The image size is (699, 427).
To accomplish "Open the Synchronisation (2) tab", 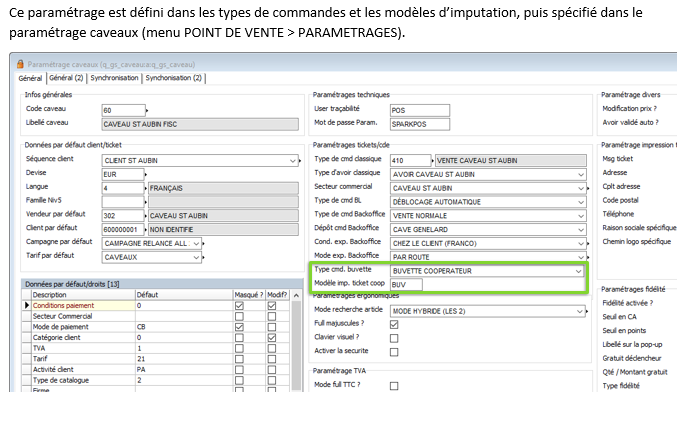I will 174,78.
